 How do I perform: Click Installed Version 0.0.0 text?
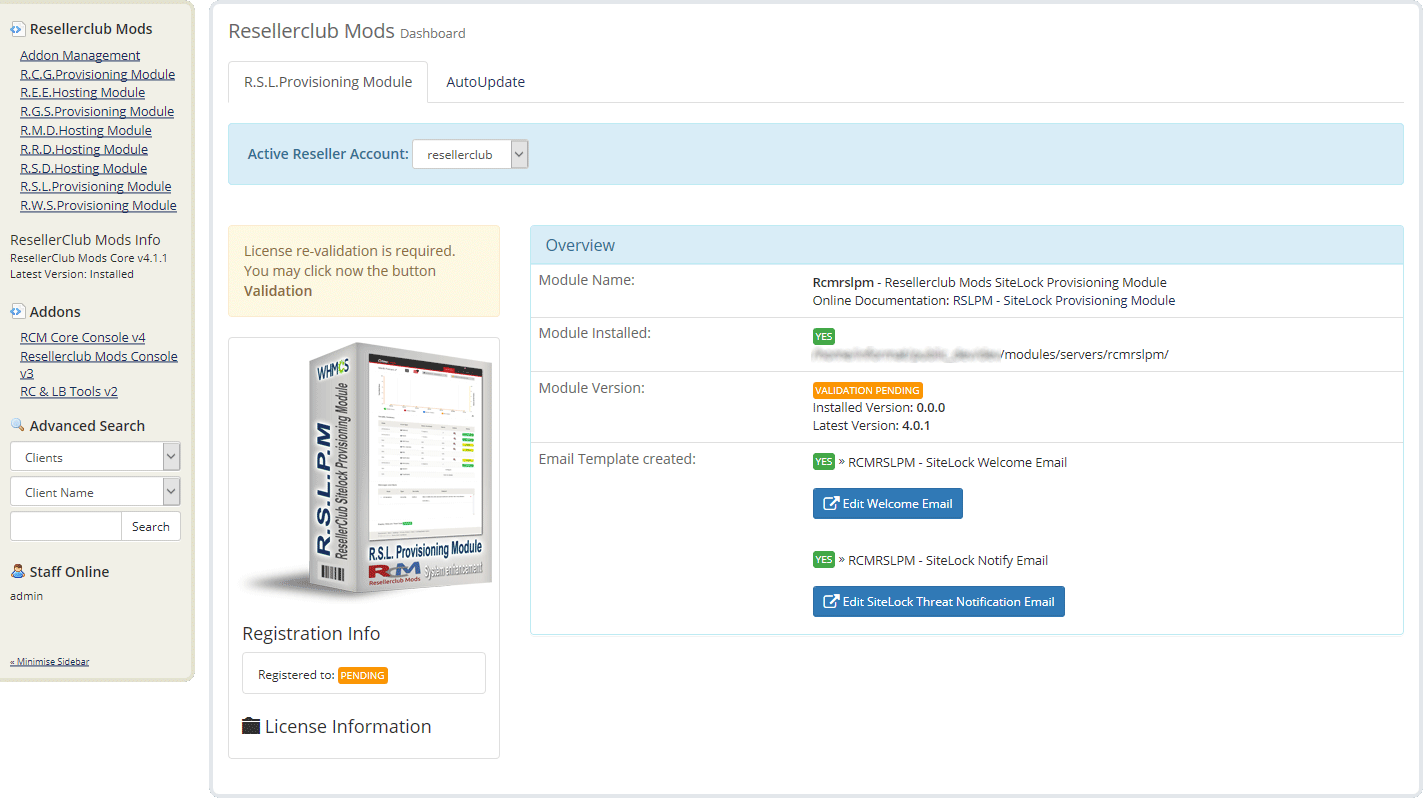point(879,407)
